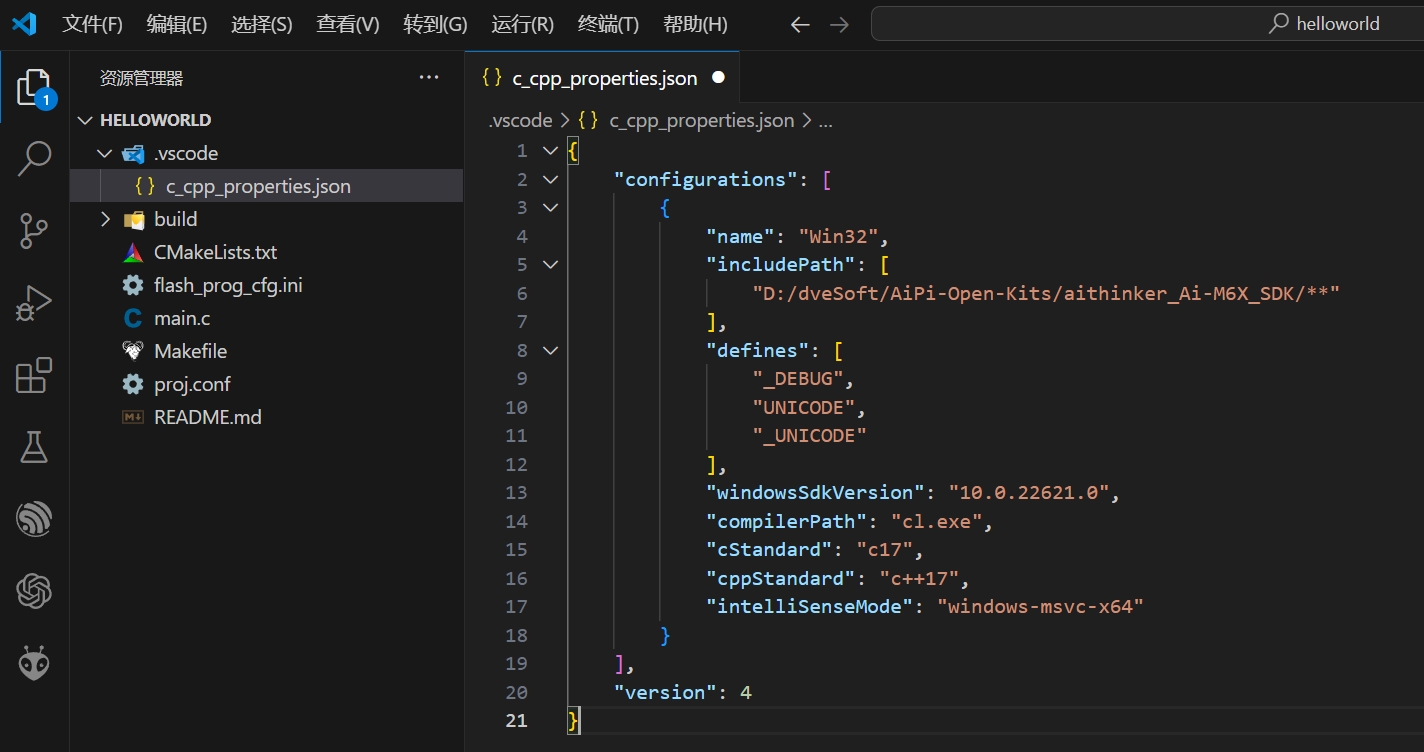The image size is (1424, 752).
Task: Click the C icon of main.c
Action: 133,318
